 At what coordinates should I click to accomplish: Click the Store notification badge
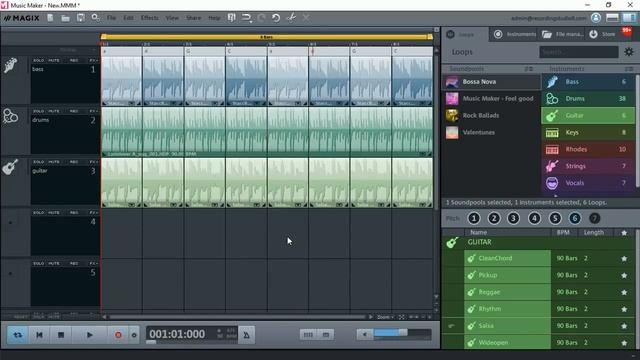pos(627,31)
